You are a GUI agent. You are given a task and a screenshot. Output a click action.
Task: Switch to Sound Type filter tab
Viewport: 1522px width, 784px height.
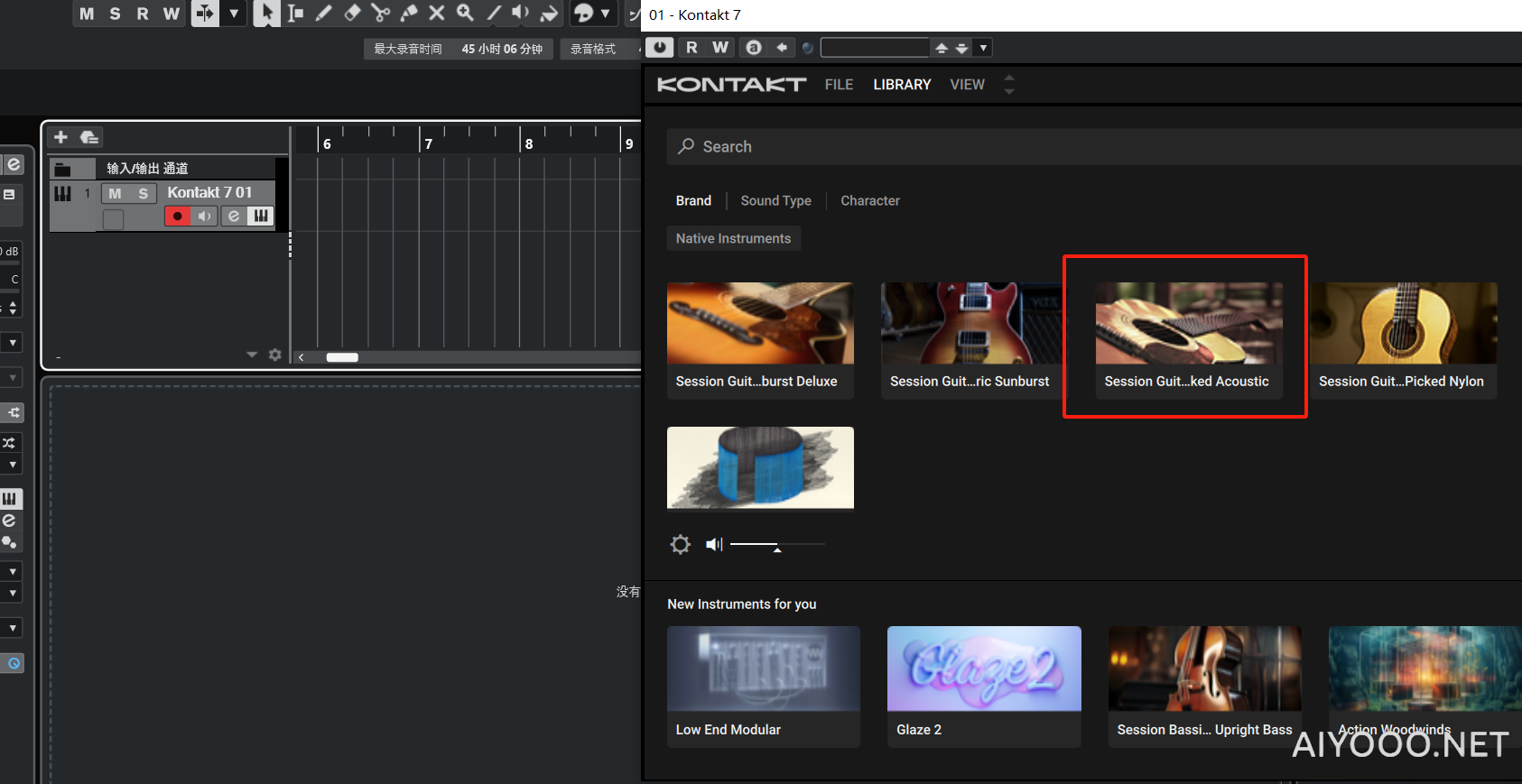tap(775, 200)
